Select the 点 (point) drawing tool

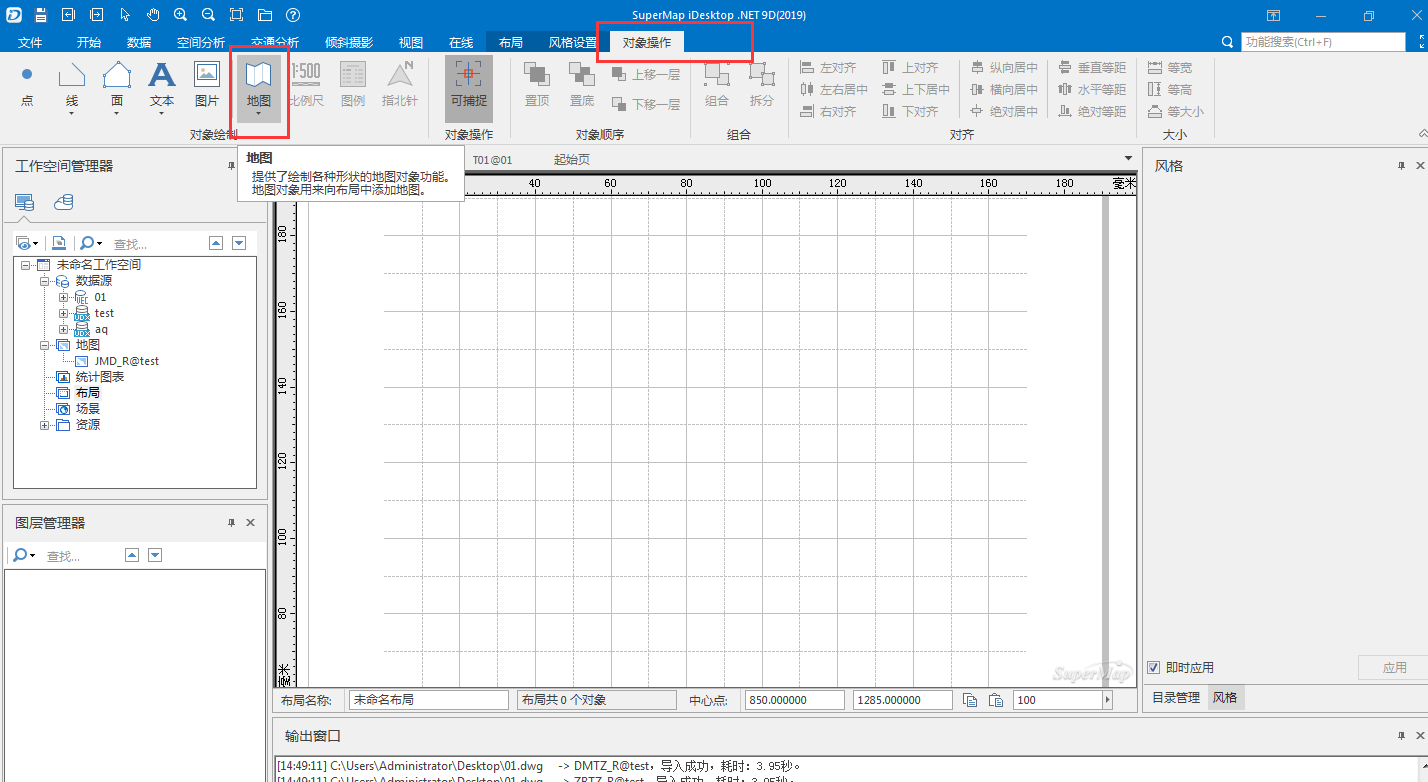(x=27, y=85)
